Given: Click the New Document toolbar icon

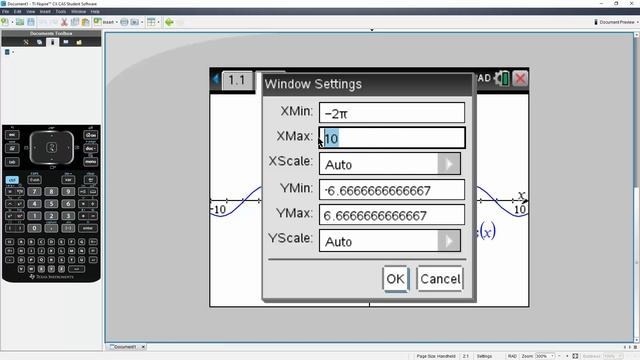Looking at the screenshot, I should pyautogui.click(x=5, y=22).
